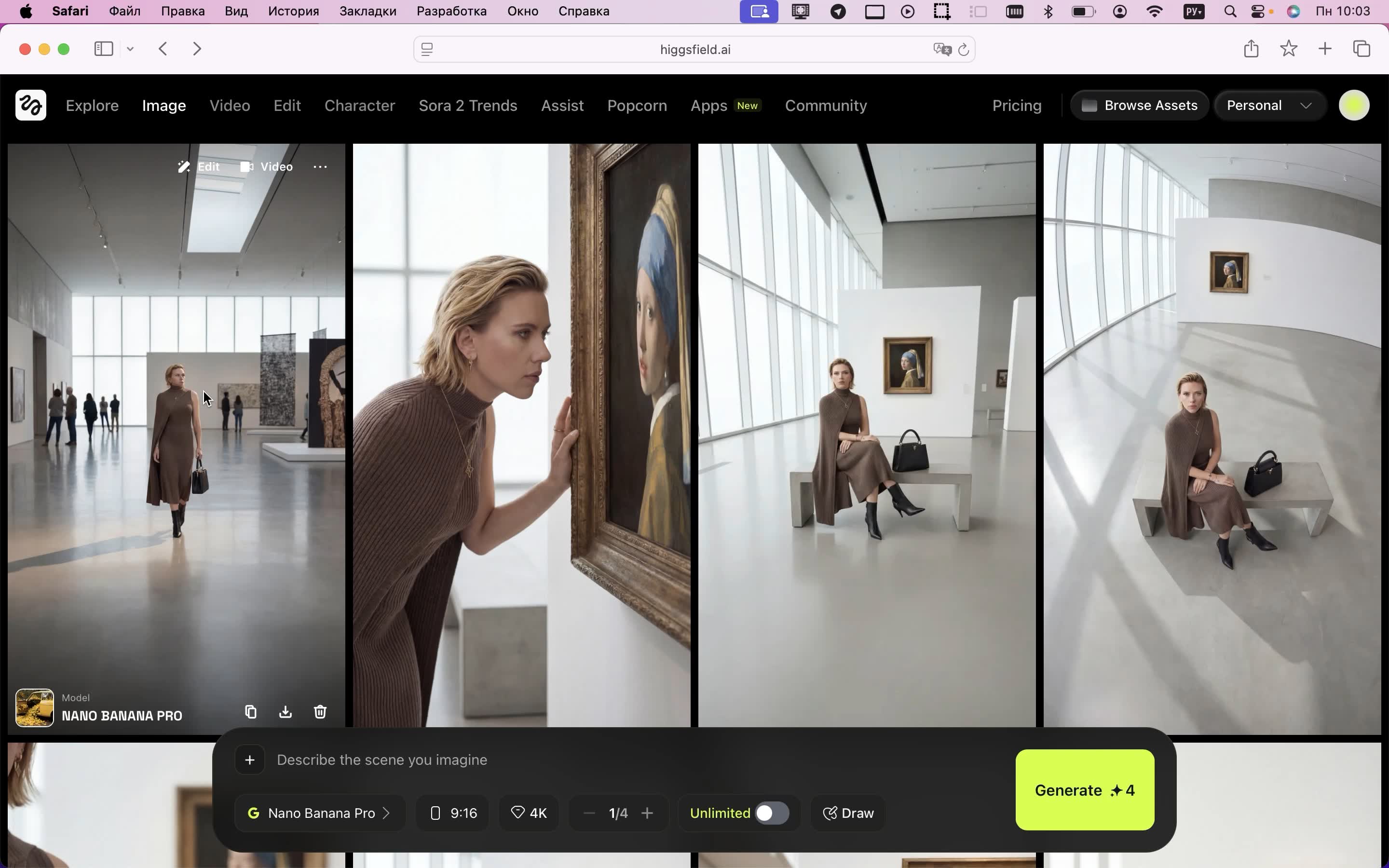Viewport: 1389px width, 868px height.
Task: Delete image with trash icon
Action: [320, 712]
